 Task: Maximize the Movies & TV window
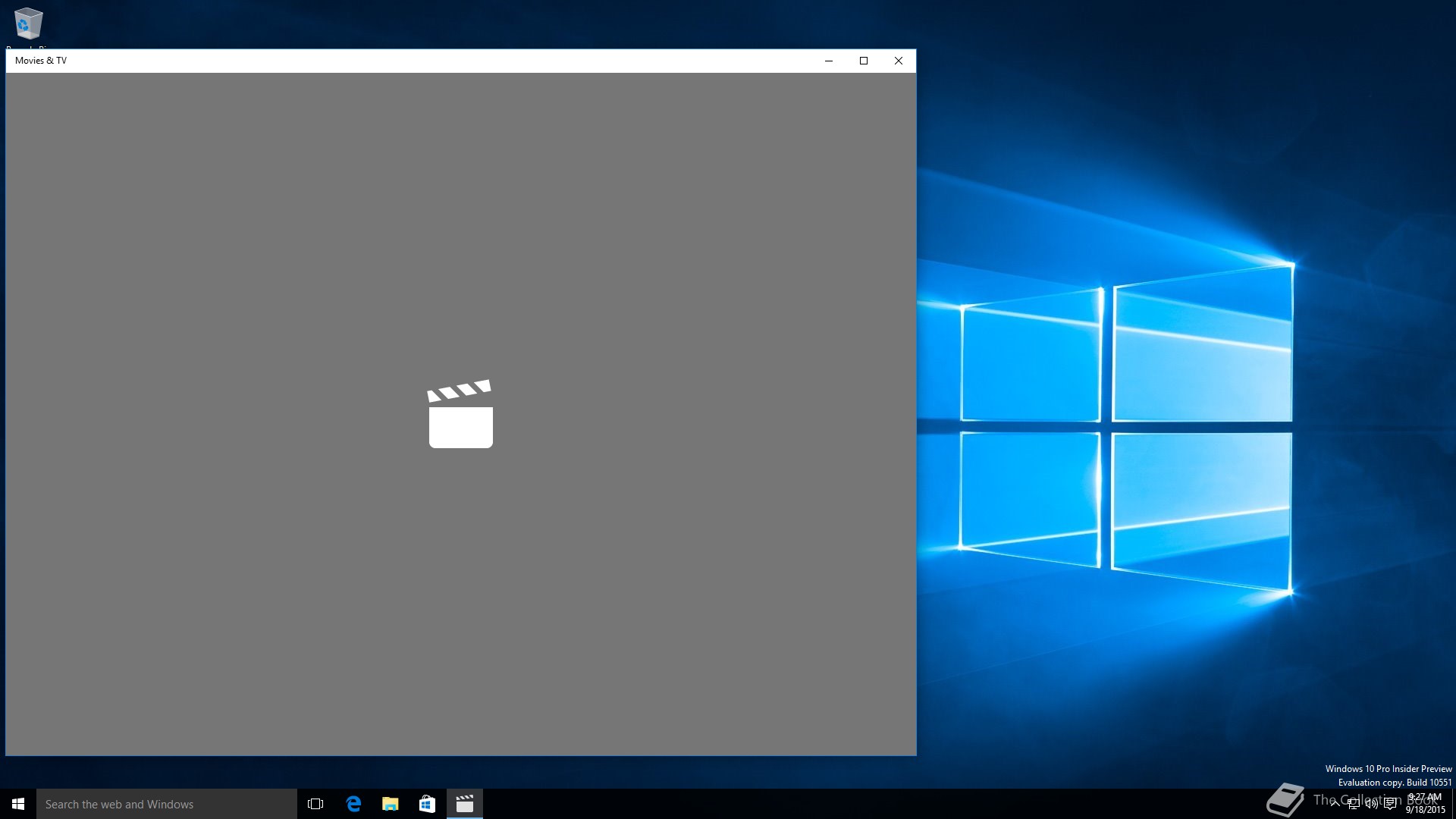pos(864,61)
